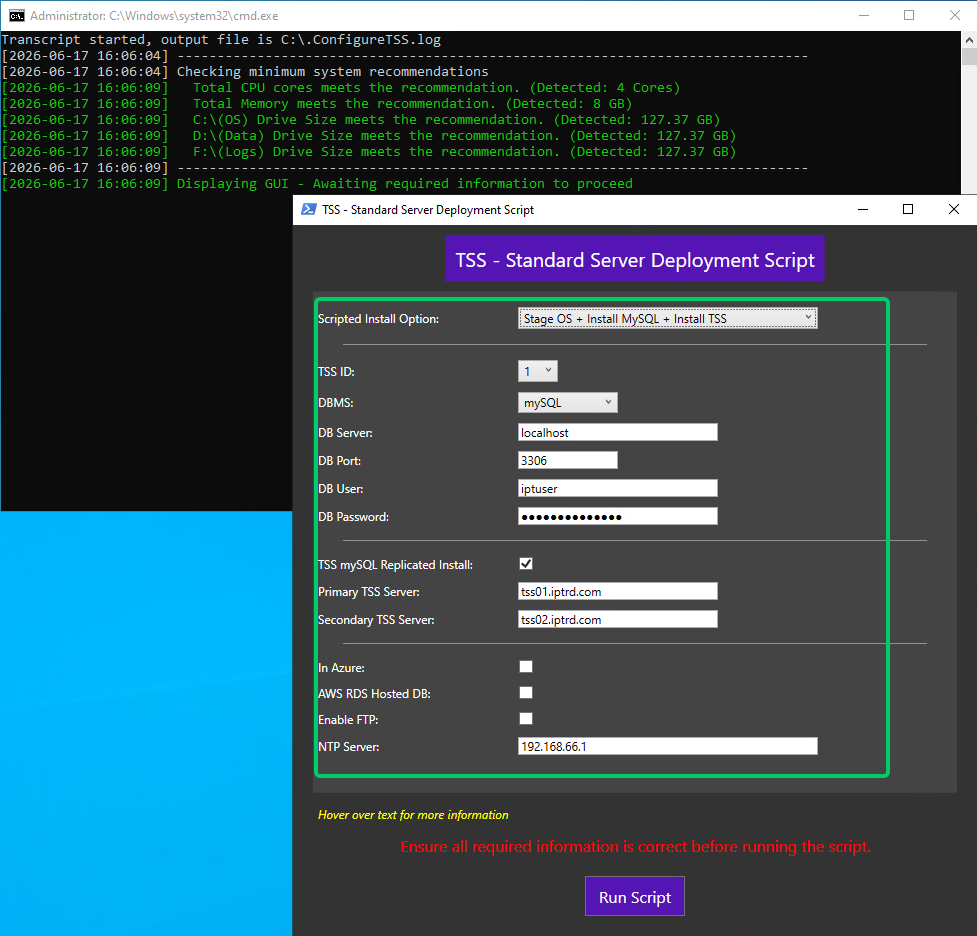Open the TSS ID dropdown

coord(538,371)
